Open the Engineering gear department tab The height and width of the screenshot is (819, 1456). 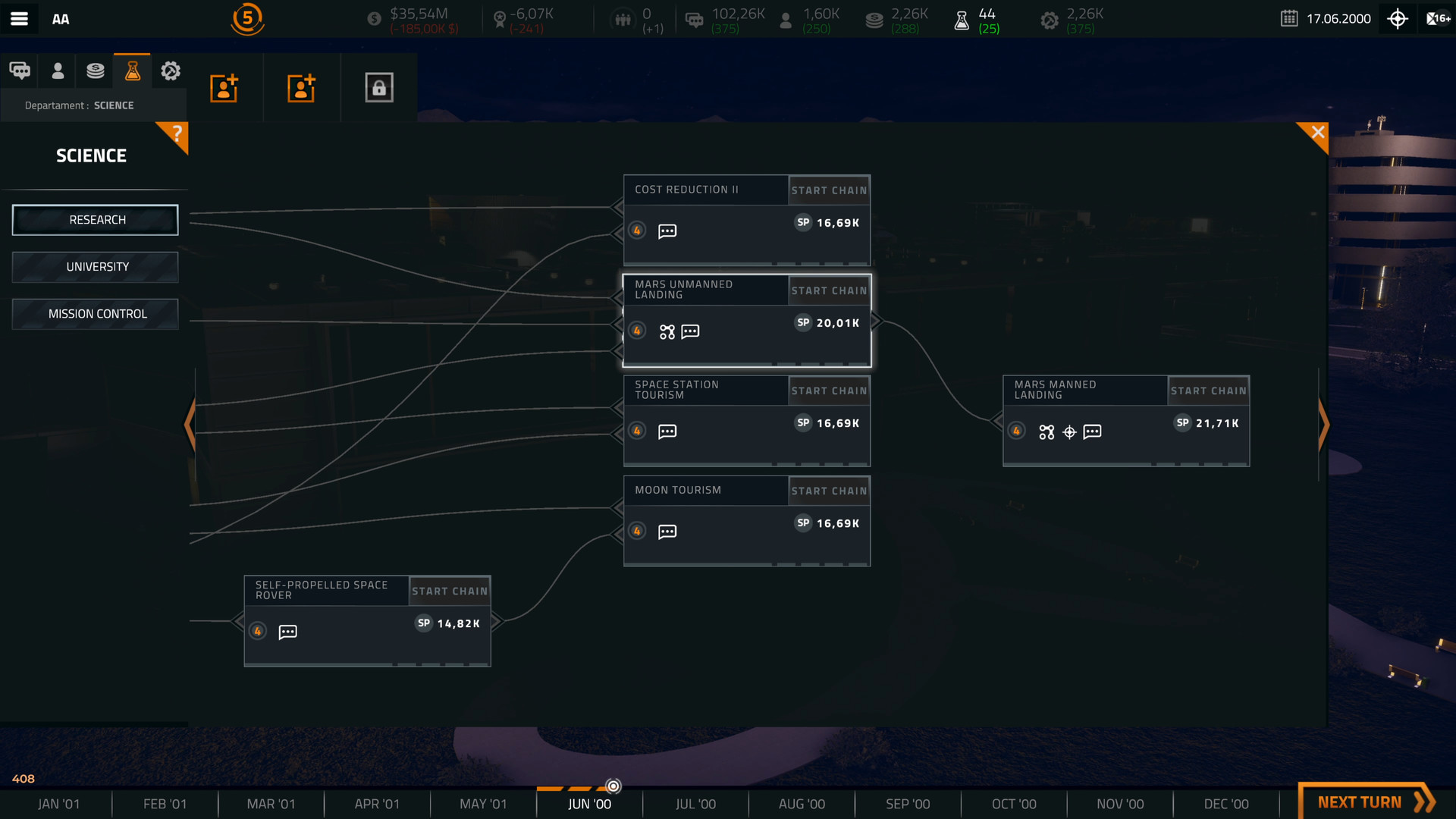click(x=171, y=71)
